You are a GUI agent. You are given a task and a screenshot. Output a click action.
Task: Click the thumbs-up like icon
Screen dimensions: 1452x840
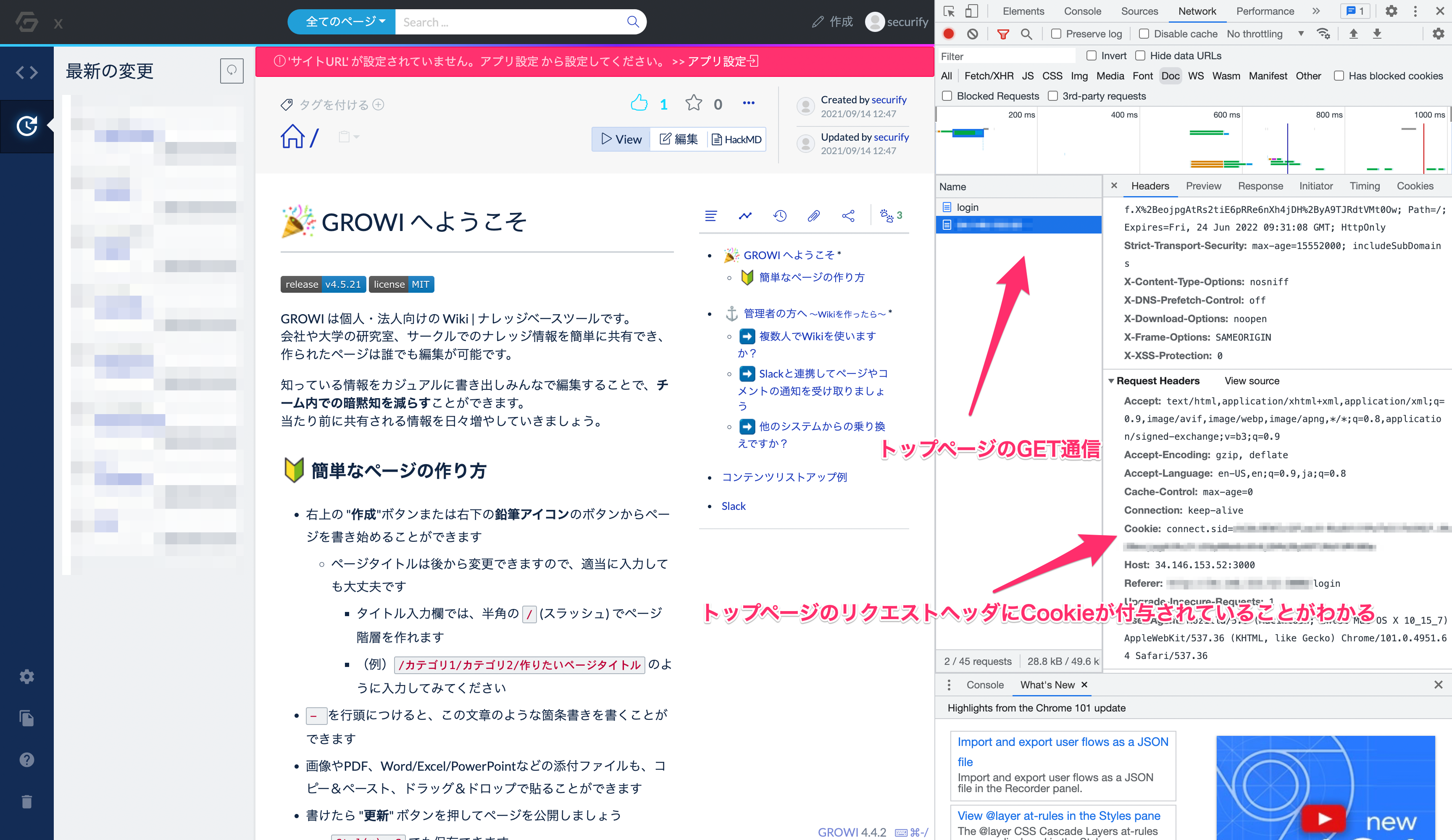click(639, 103)
